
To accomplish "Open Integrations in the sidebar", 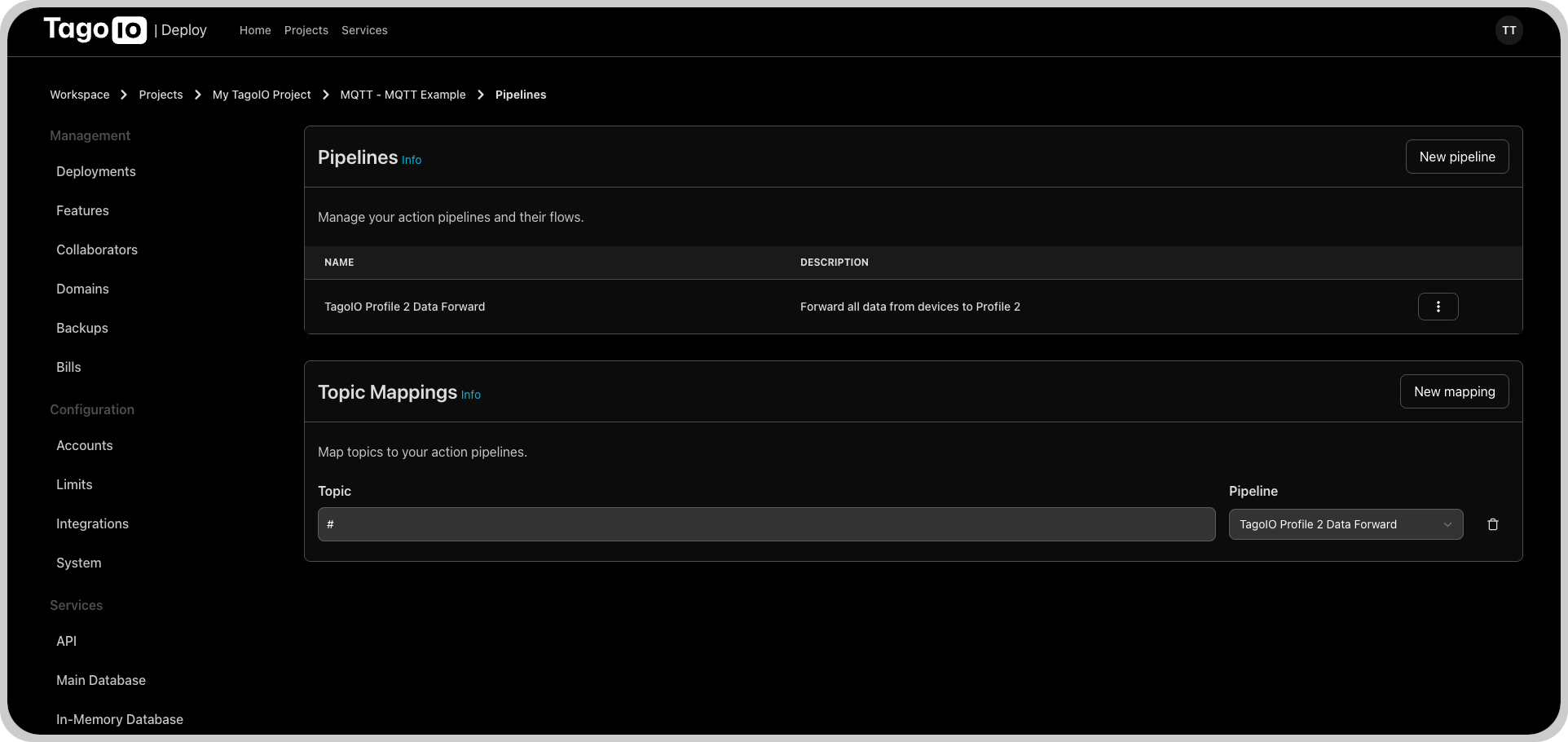I will click(92, 523).
